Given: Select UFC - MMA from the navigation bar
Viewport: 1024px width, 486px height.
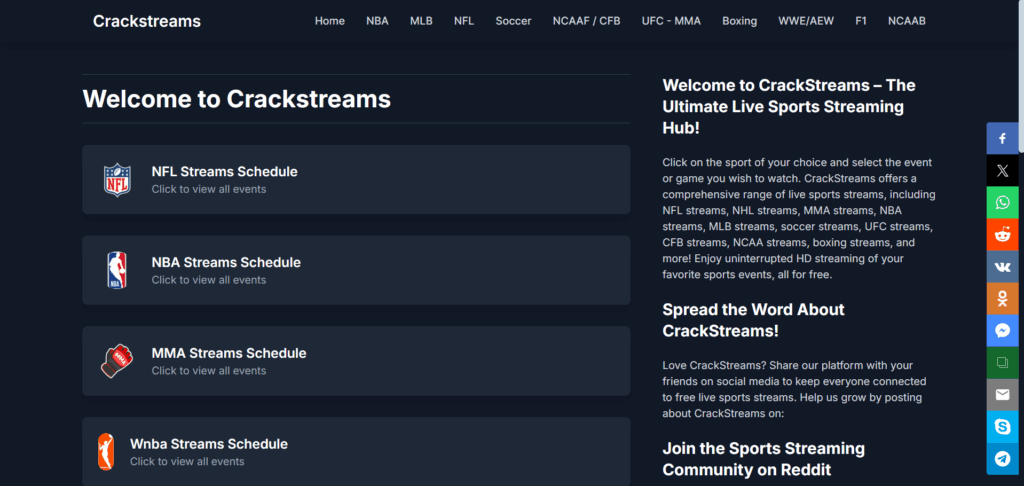Looking at the screenshot, I should (671, 21).
